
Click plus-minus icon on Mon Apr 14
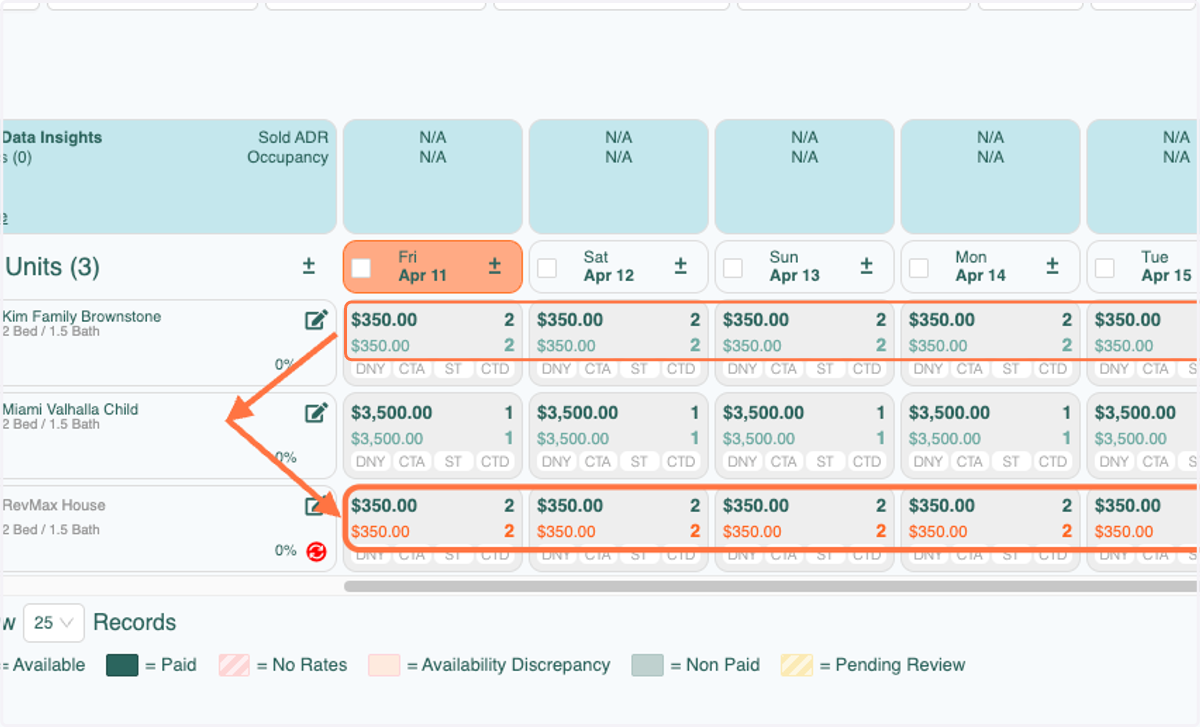coord(1052,266)
